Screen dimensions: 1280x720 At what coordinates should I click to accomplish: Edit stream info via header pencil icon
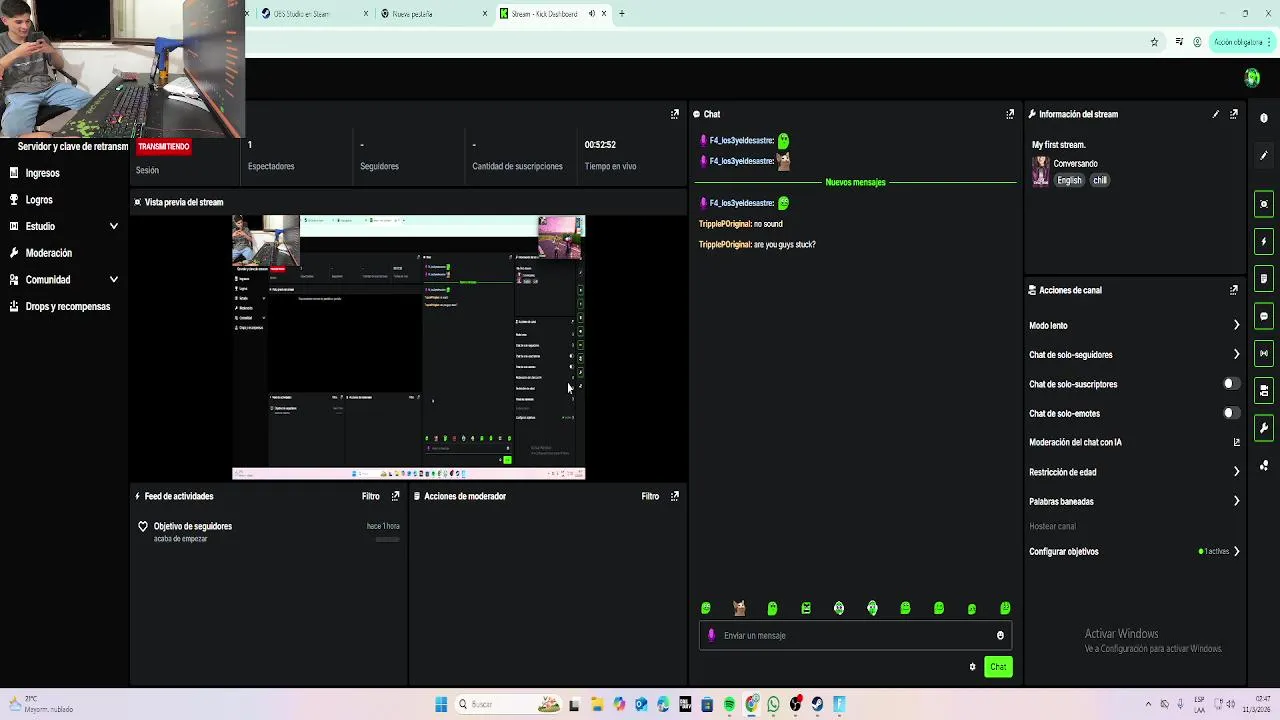(1216, 114)
